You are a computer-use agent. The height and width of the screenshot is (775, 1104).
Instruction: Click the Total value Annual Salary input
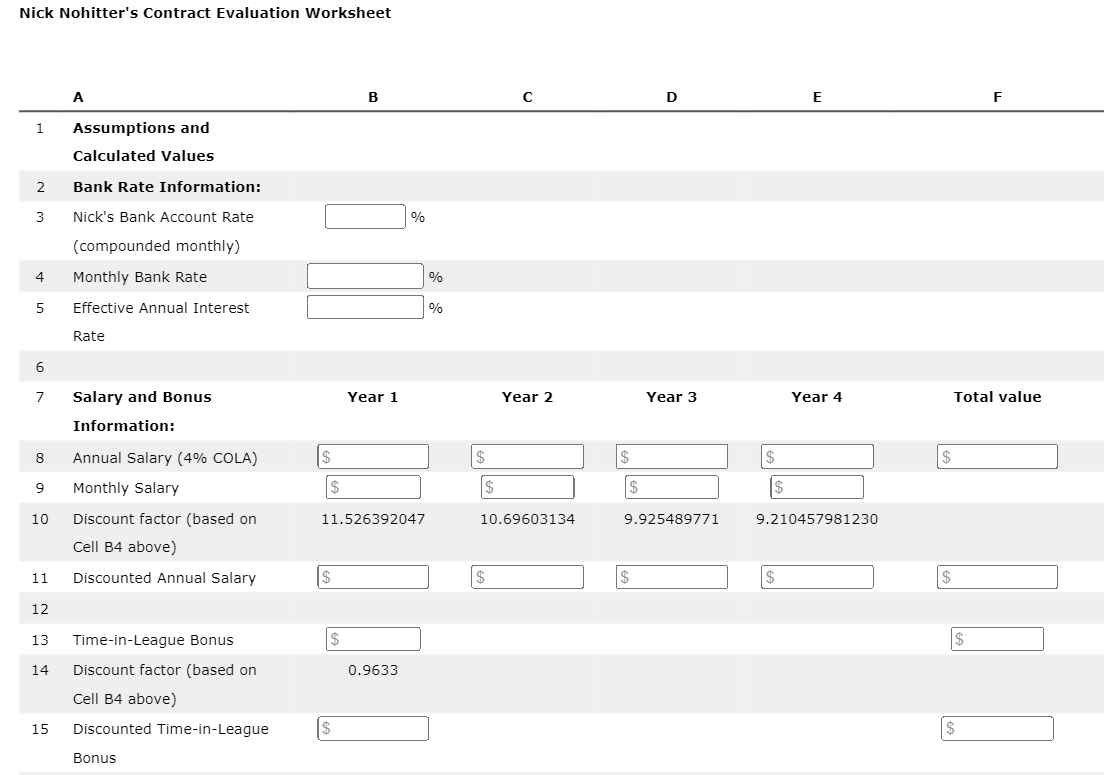point(997,455)
